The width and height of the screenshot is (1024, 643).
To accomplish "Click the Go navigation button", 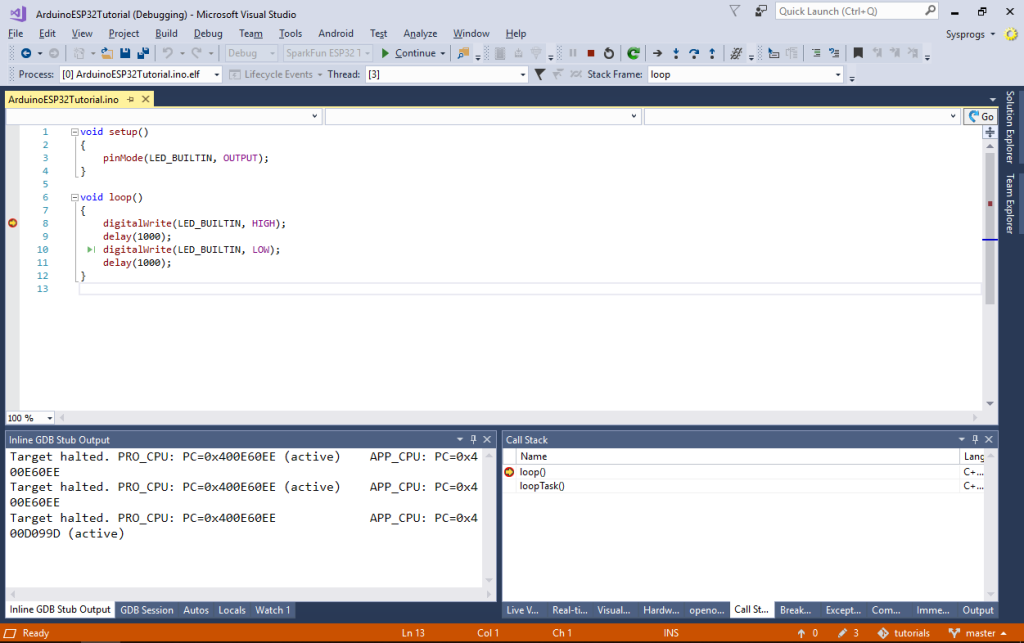I will 978,116.
